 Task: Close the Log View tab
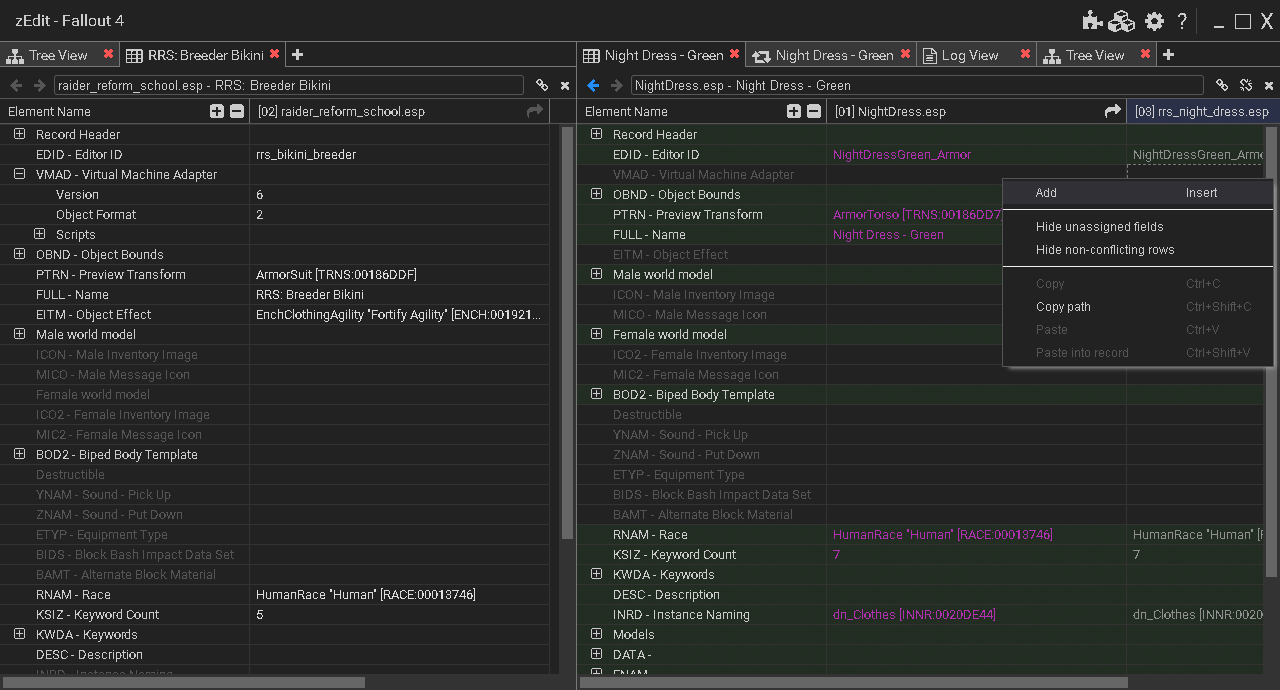click(1025, 55)
